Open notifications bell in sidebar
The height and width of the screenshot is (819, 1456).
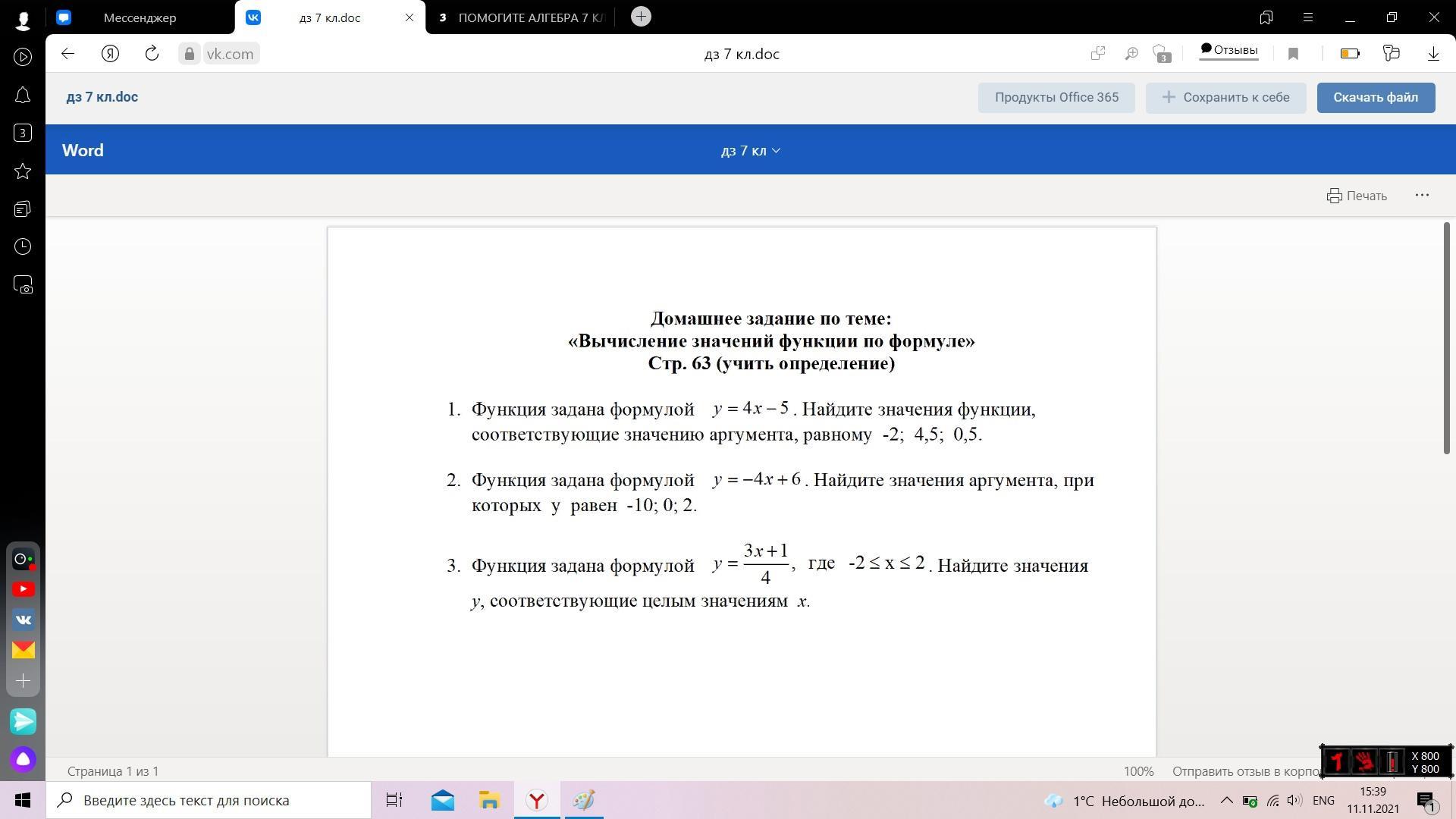23,96
